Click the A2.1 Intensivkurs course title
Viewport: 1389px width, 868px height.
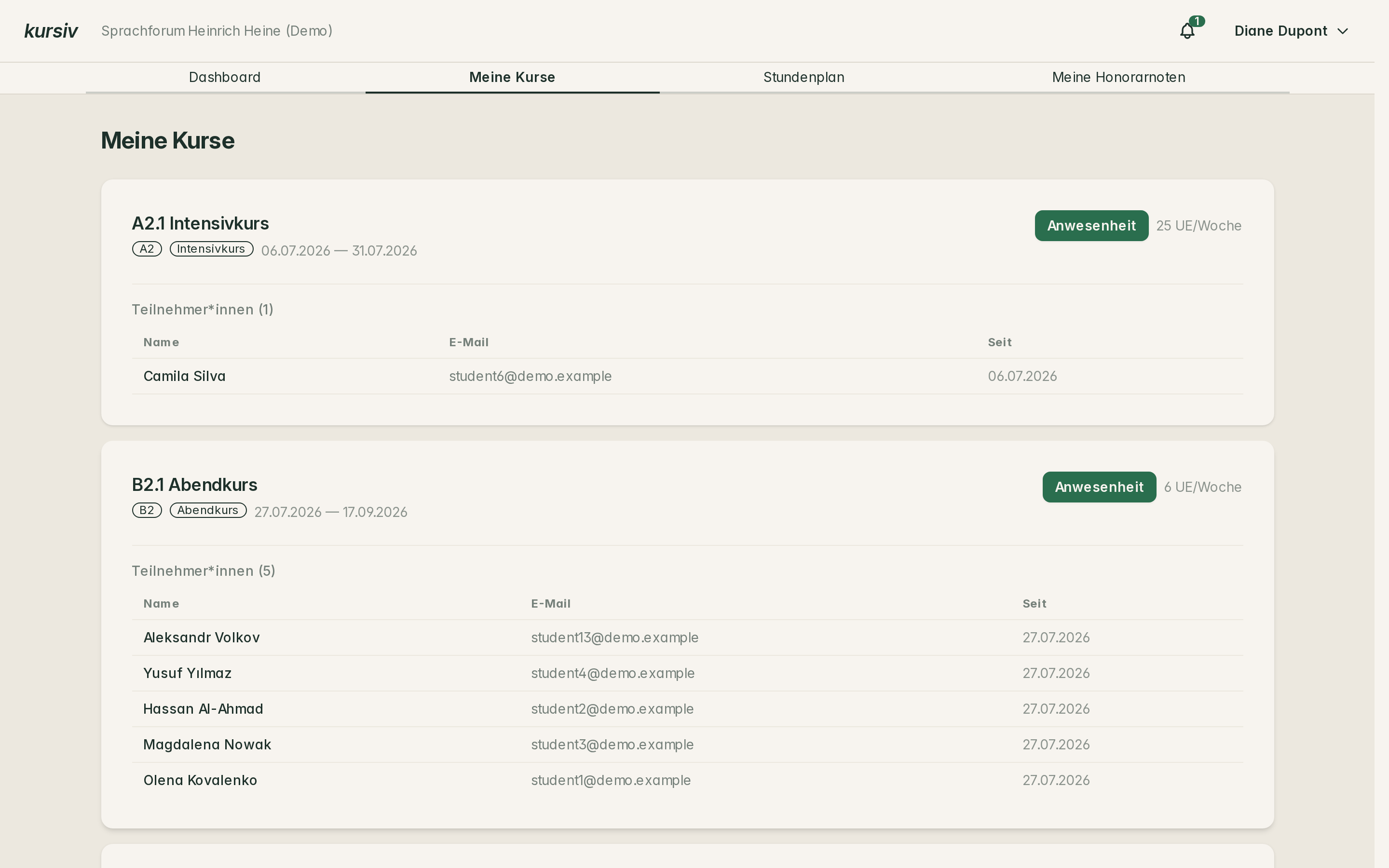tap(200, 223)
